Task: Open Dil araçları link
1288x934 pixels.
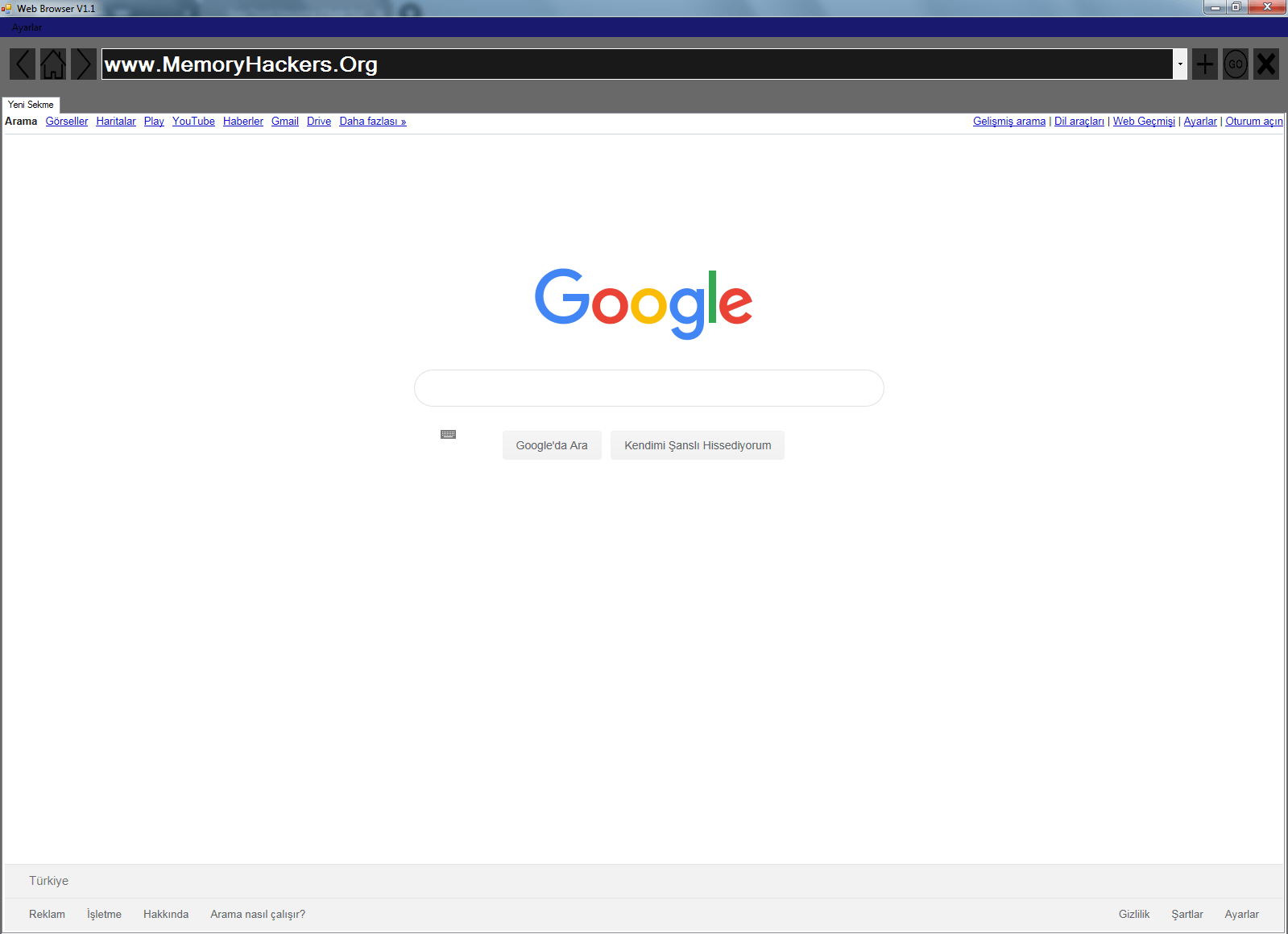Action: (x=1079, y=122)
